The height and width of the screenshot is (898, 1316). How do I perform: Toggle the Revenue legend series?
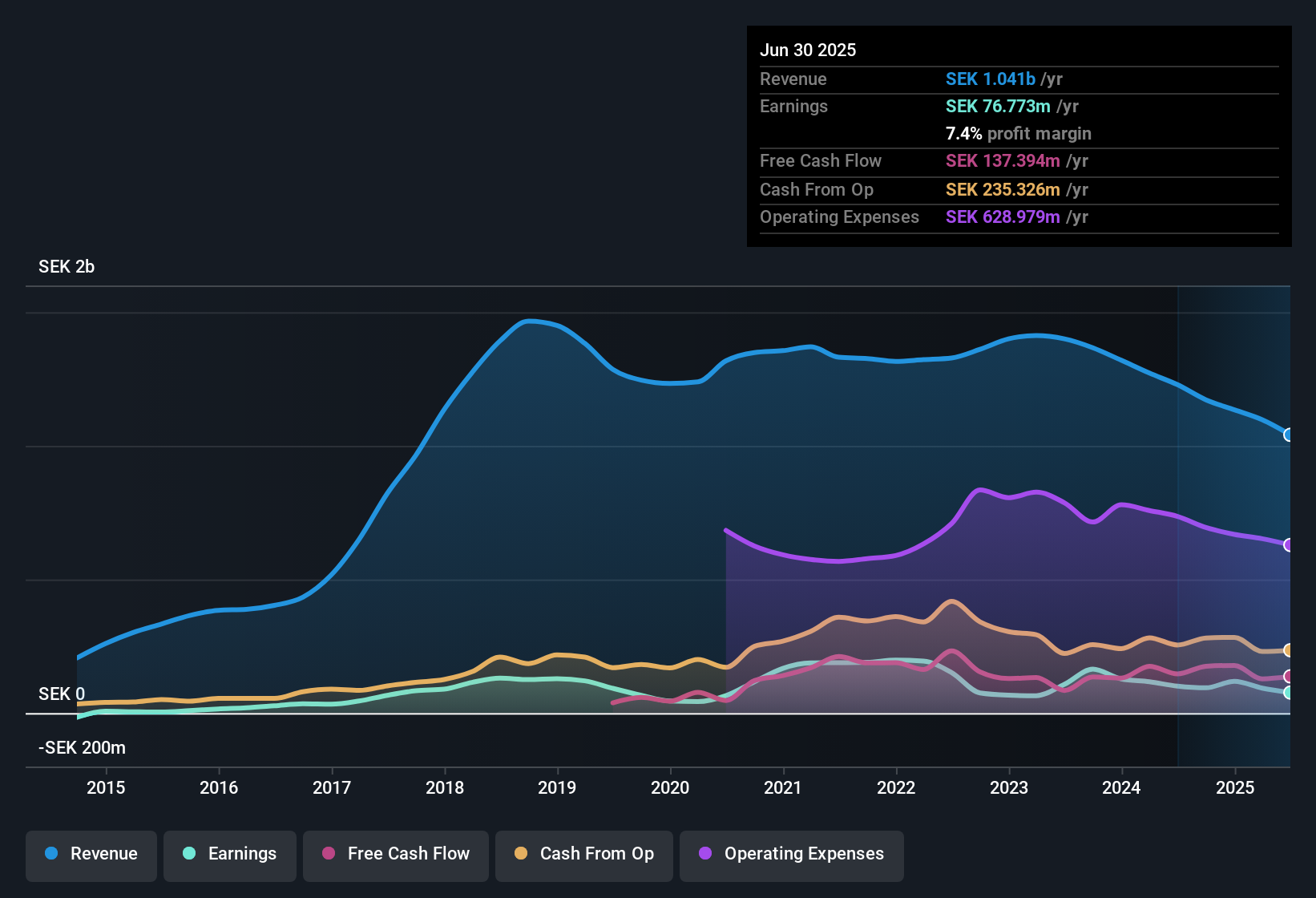point(91,854)
